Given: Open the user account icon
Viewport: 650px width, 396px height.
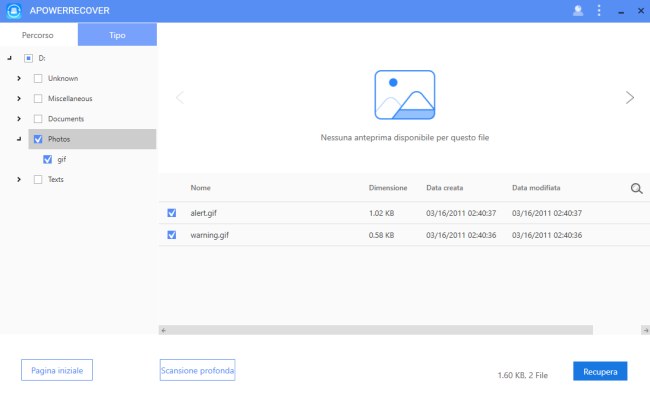Looking at the screenshot, I should 578,10.
